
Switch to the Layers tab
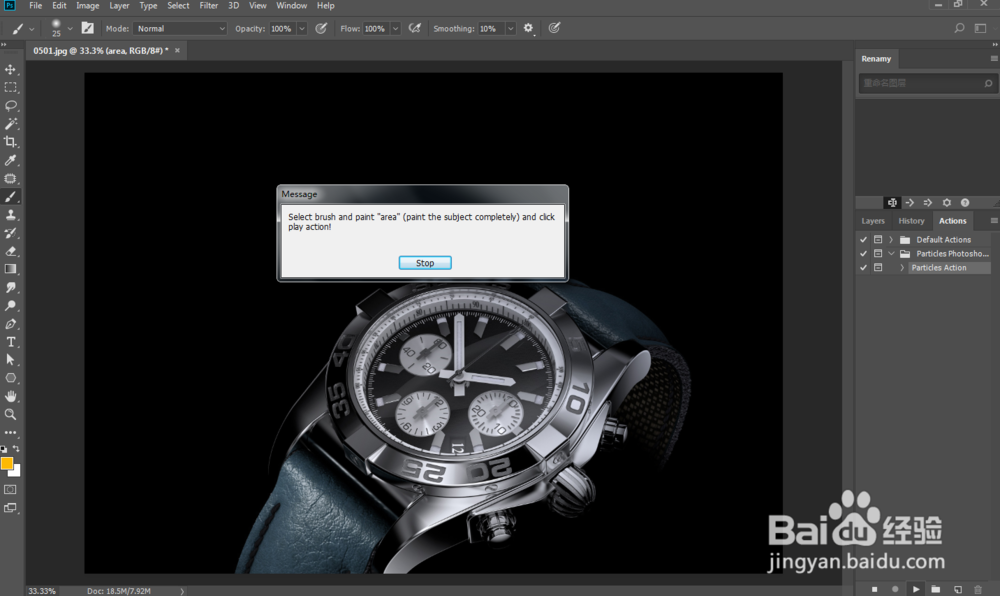(872, 221)
